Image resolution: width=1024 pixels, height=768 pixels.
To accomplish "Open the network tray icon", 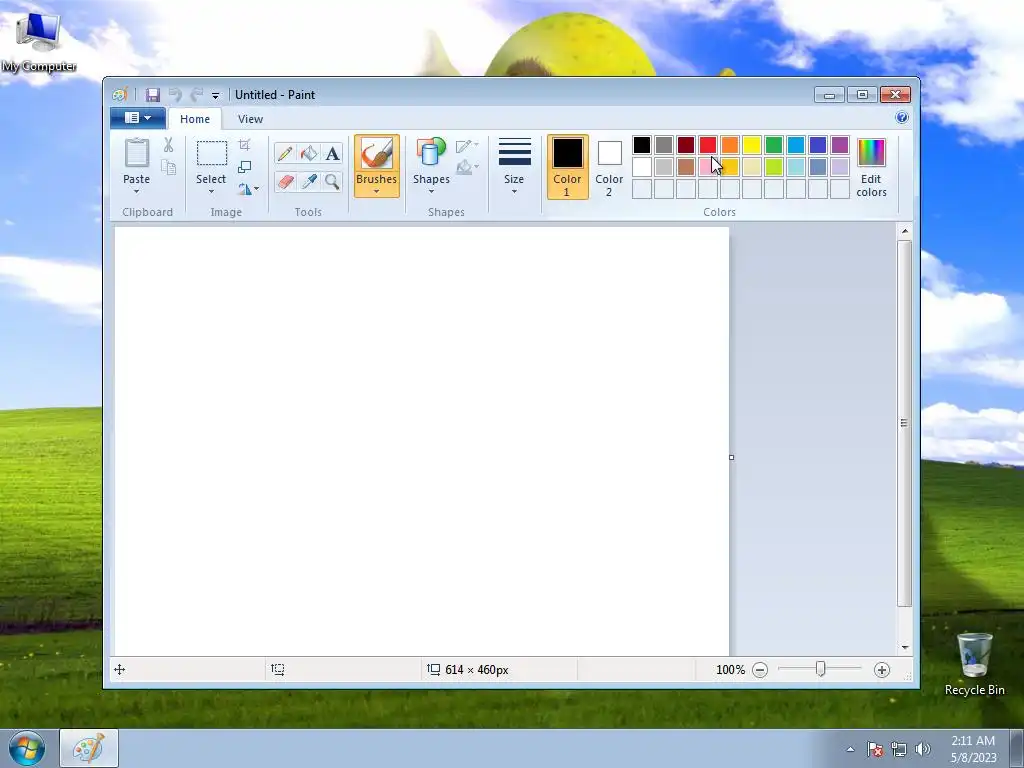I will pos(899,749).
